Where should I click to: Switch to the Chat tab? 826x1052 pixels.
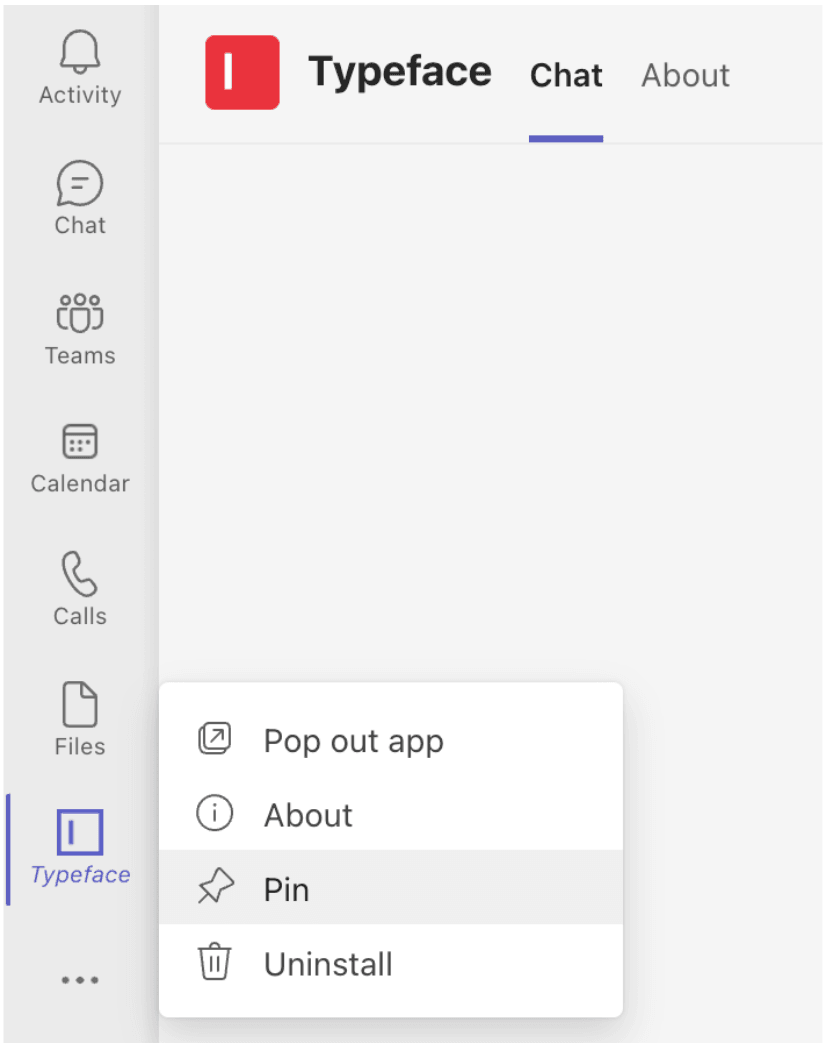[565, 75]
